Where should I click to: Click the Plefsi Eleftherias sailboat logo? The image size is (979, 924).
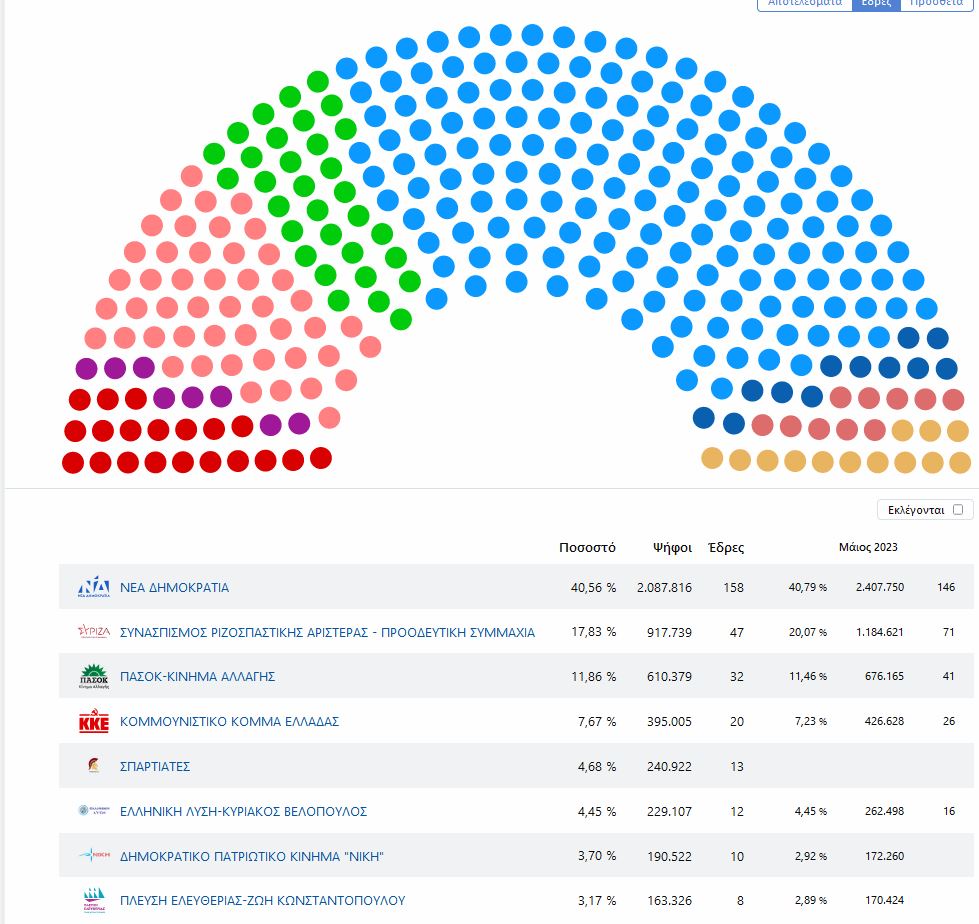93,900
